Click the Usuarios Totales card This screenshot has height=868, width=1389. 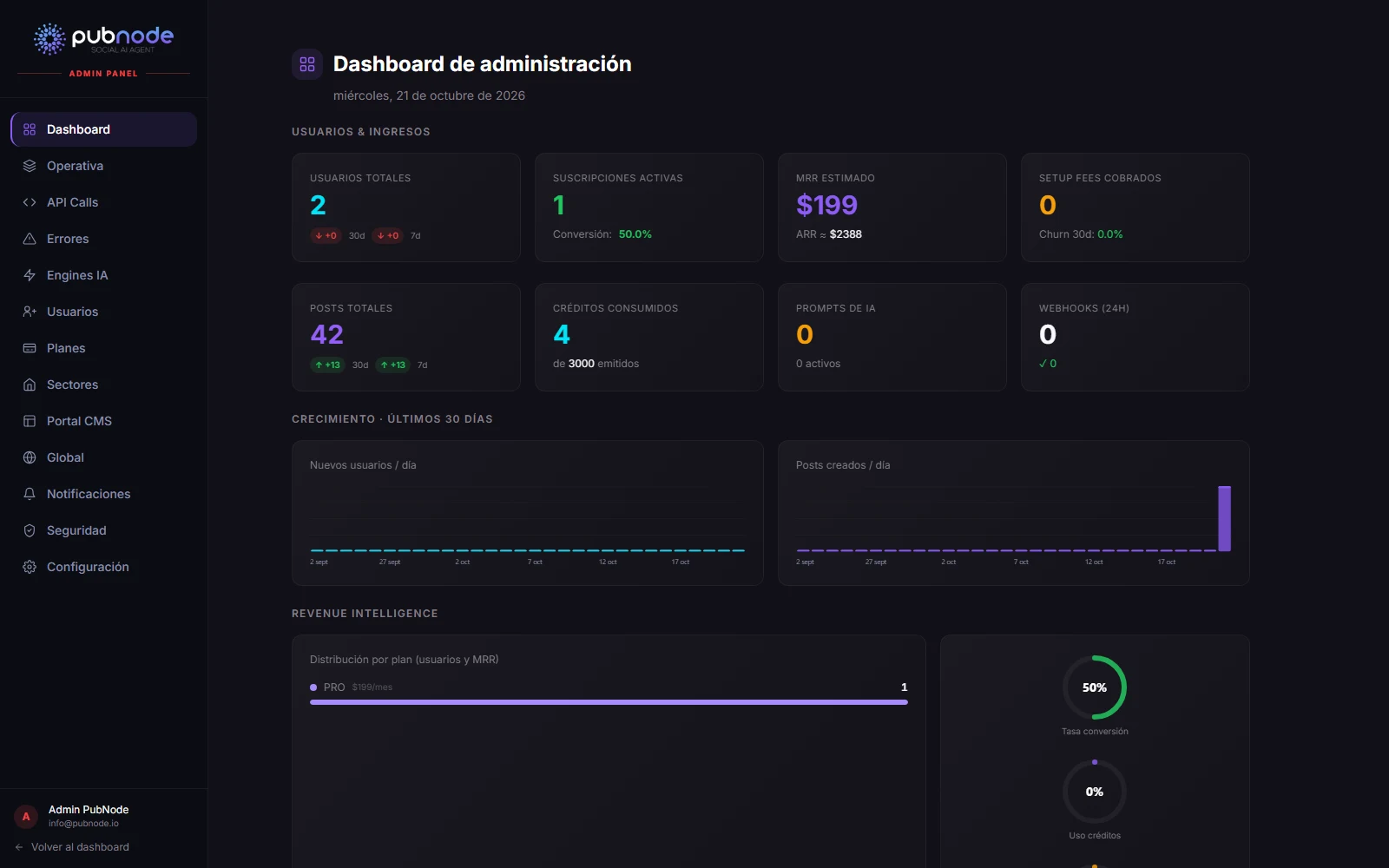(406, 207)
